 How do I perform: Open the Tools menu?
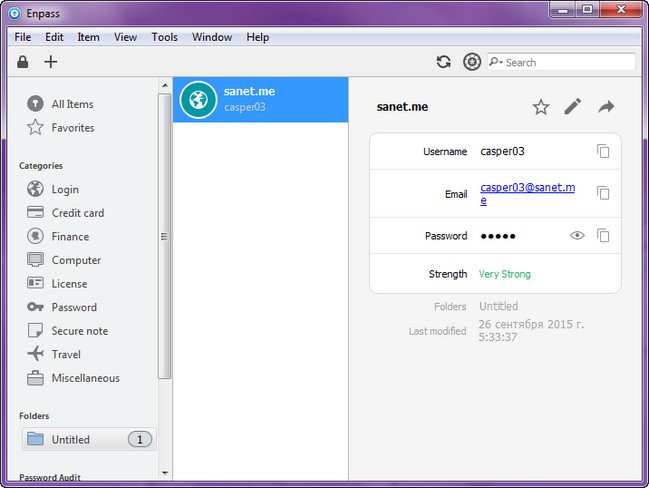point(164,37)
